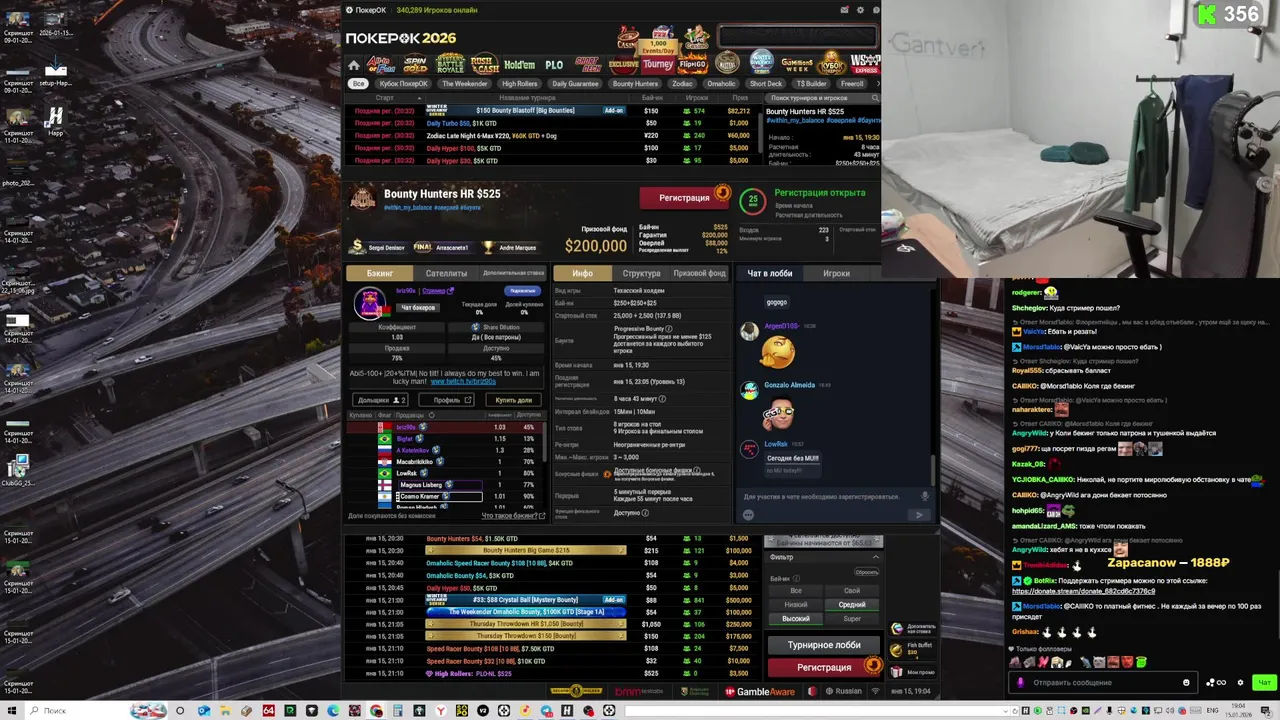Open the Casino icon
The width and height of the screenshot is (1280, 720).
tap(627, 38)
